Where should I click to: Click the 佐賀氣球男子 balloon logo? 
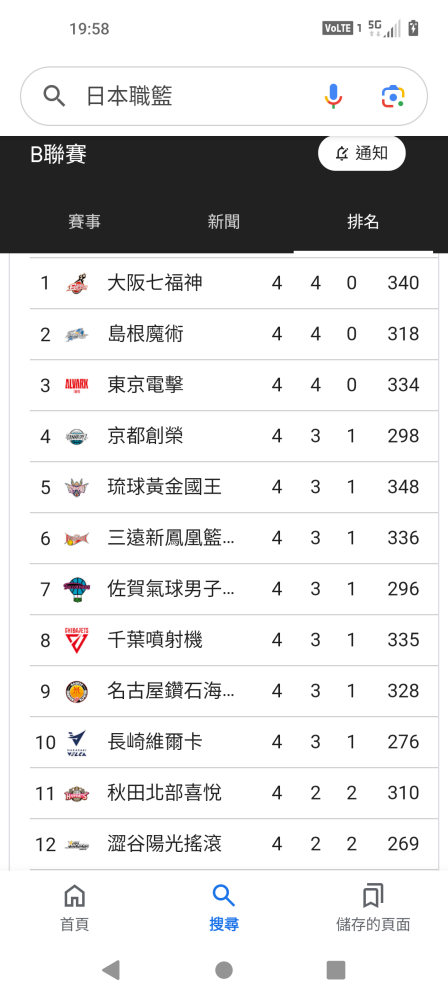pyautogui.click(x=77, y=589)
